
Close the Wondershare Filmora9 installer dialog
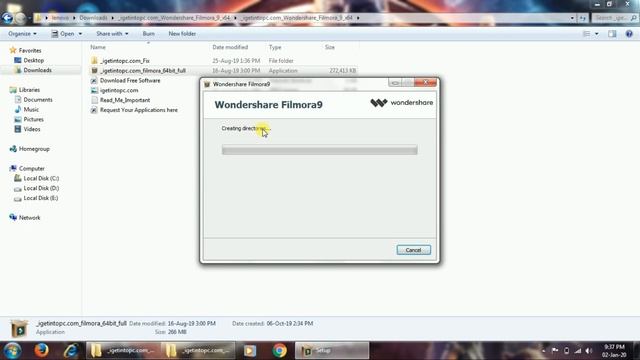(426, 82)
